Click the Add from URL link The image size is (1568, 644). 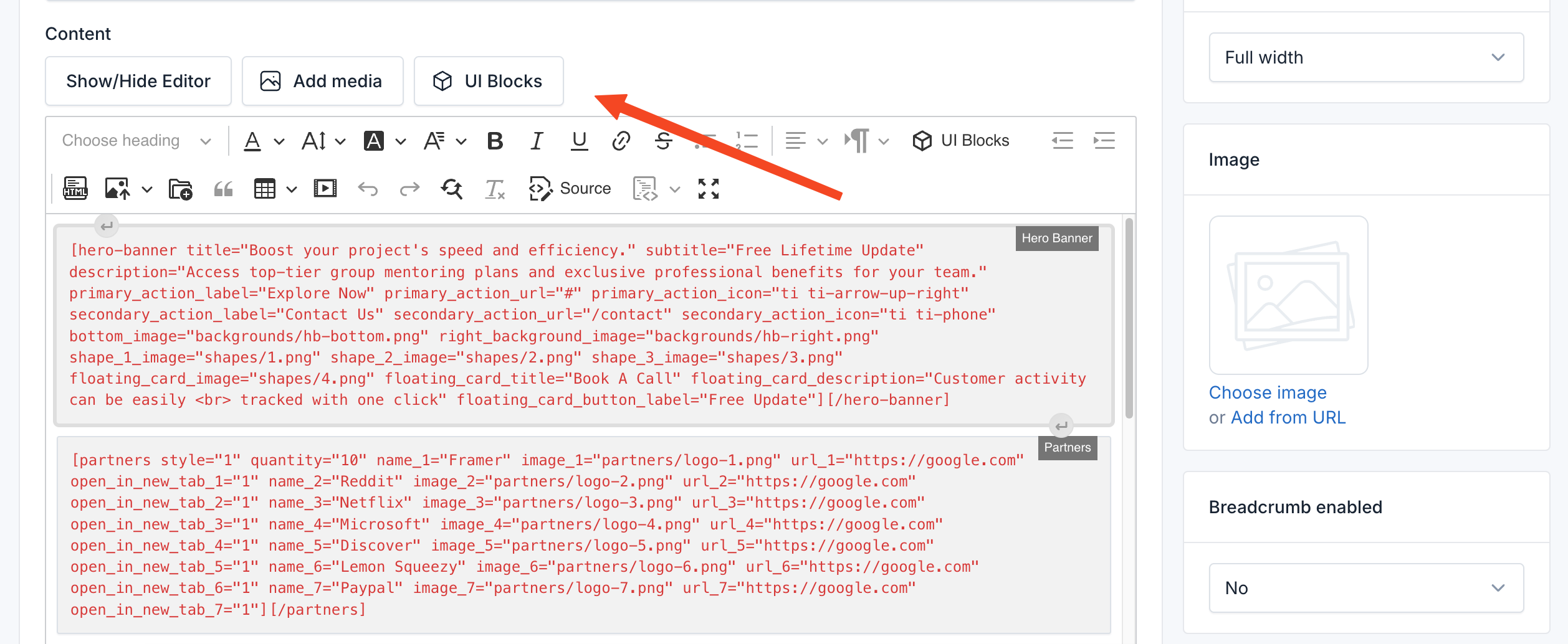[x=1288, y=417]
